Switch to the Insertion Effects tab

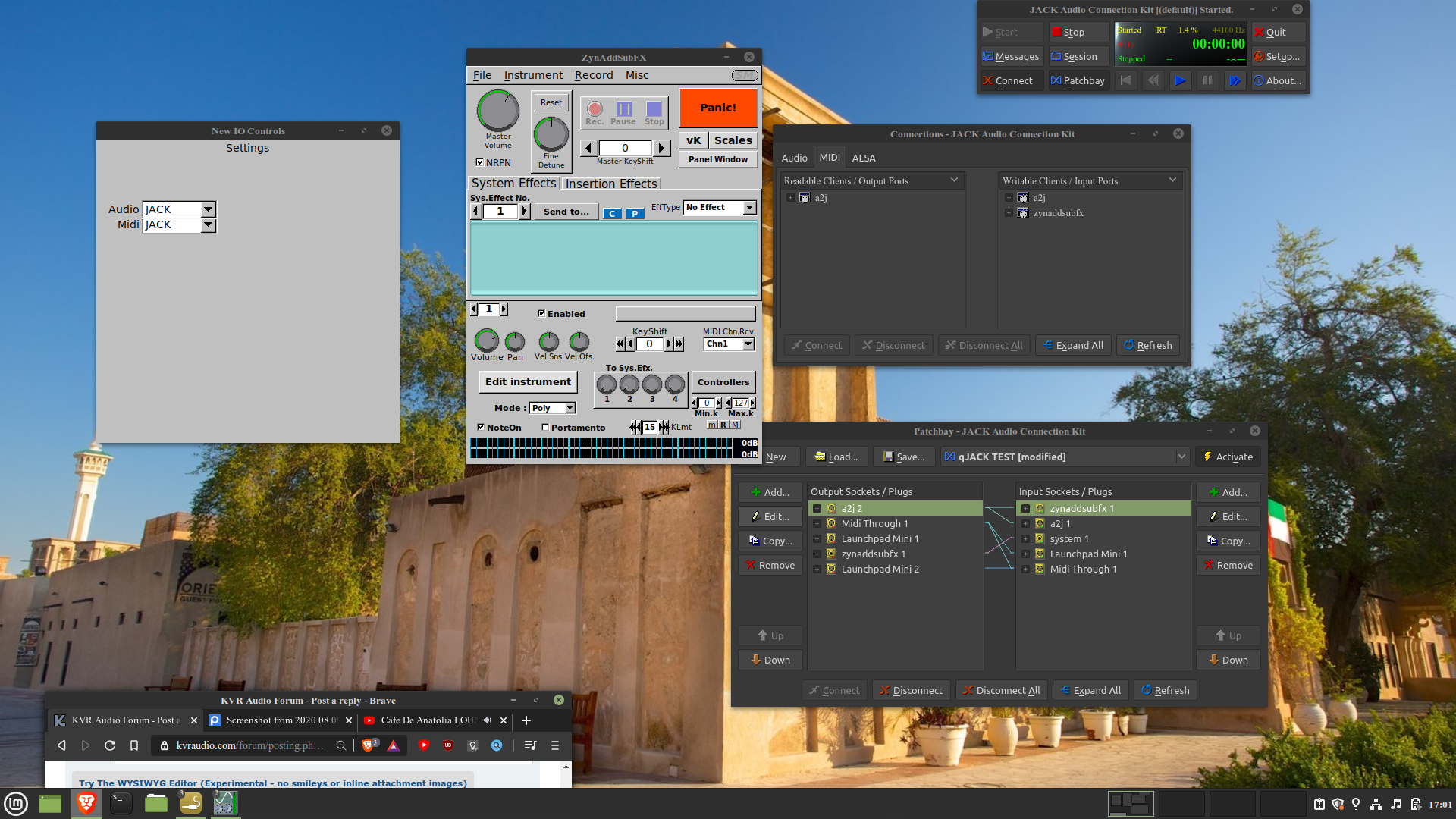tap(611, 184)
